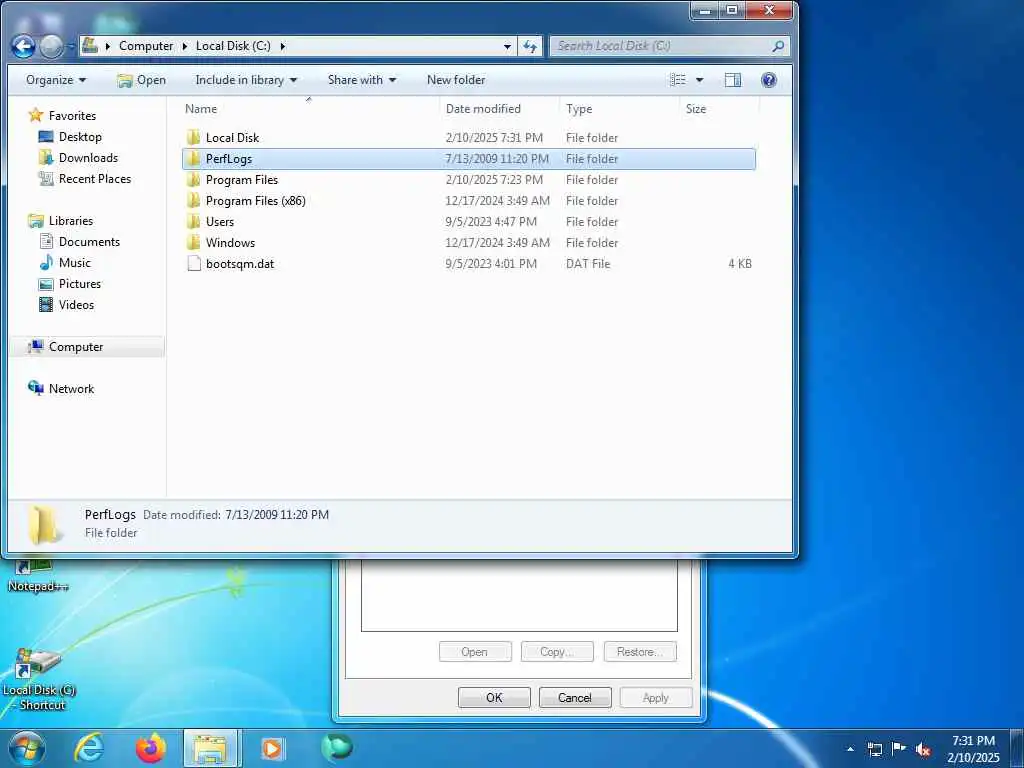
Task: Launch Internet Explorer from taskbar
Action: pos(89,748)
